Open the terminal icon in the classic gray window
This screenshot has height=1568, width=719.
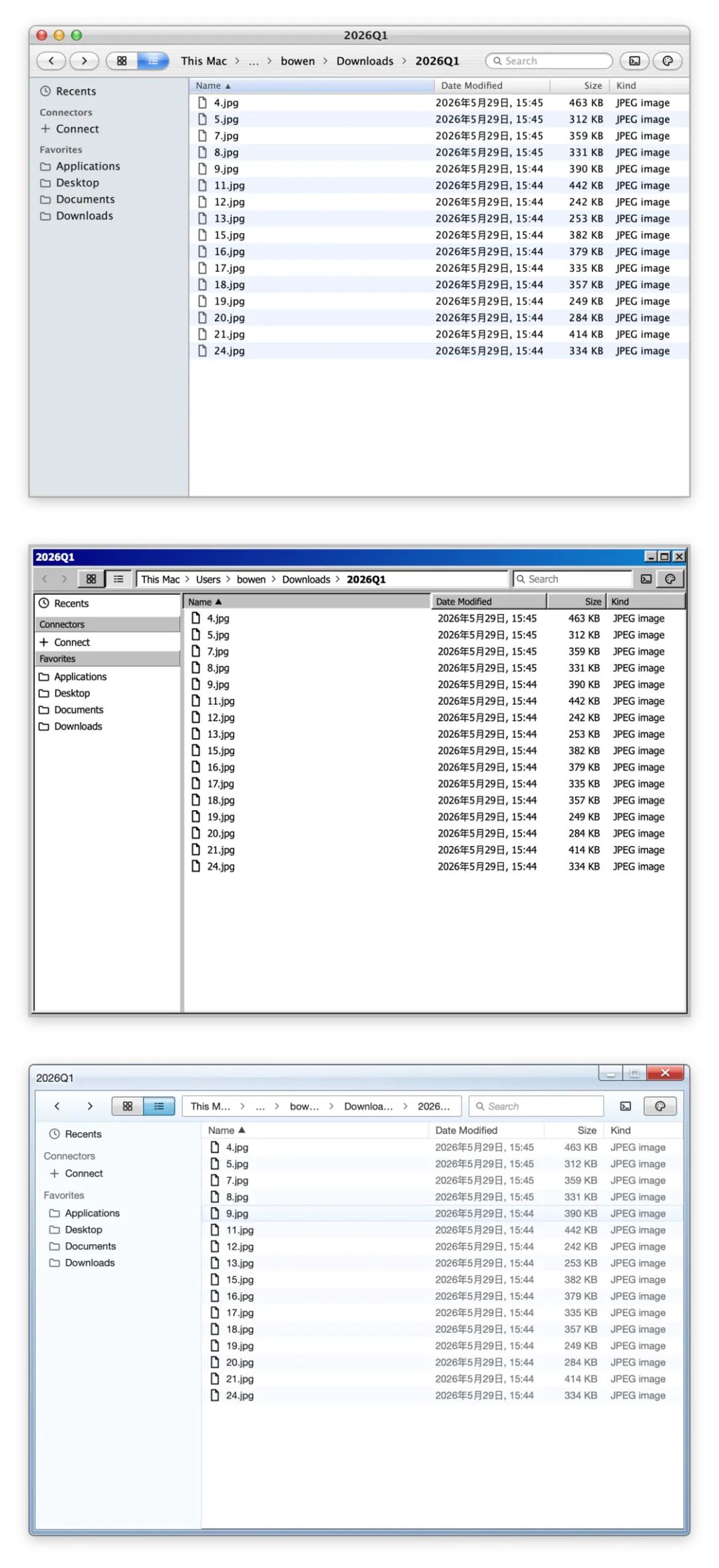tap(646, 579)
